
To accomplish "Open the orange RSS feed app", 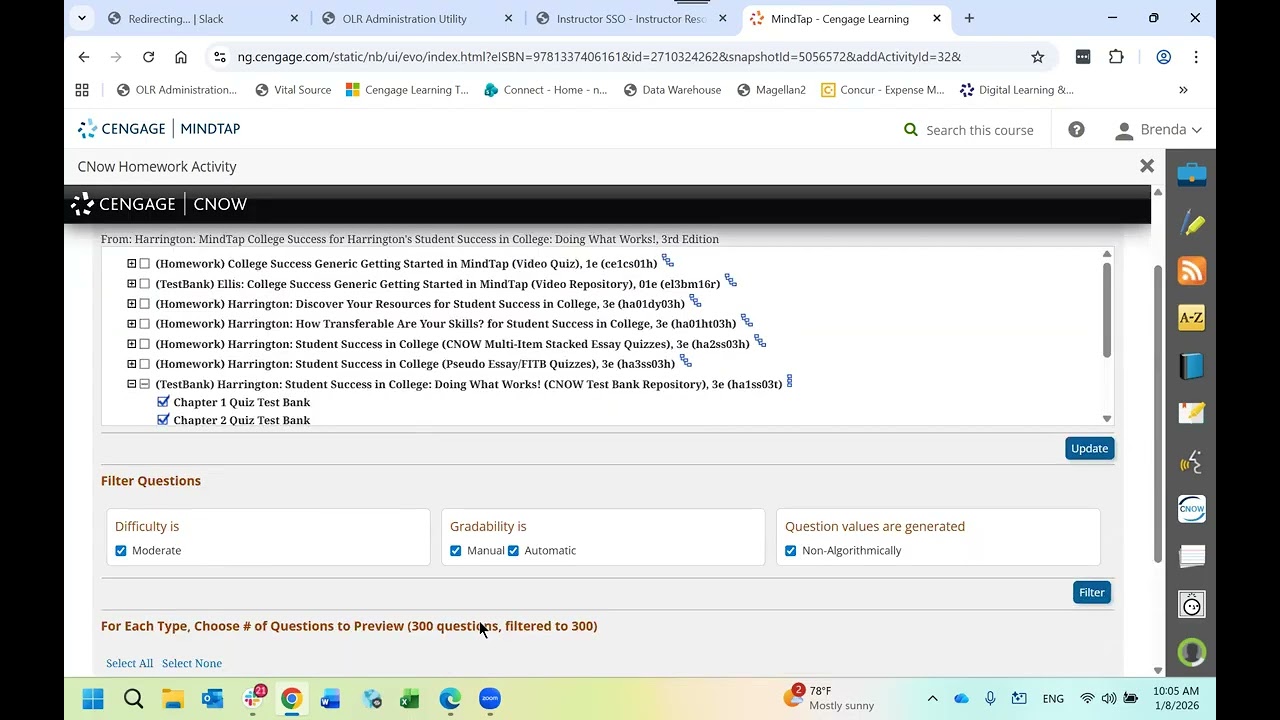I will point(1191,271).
